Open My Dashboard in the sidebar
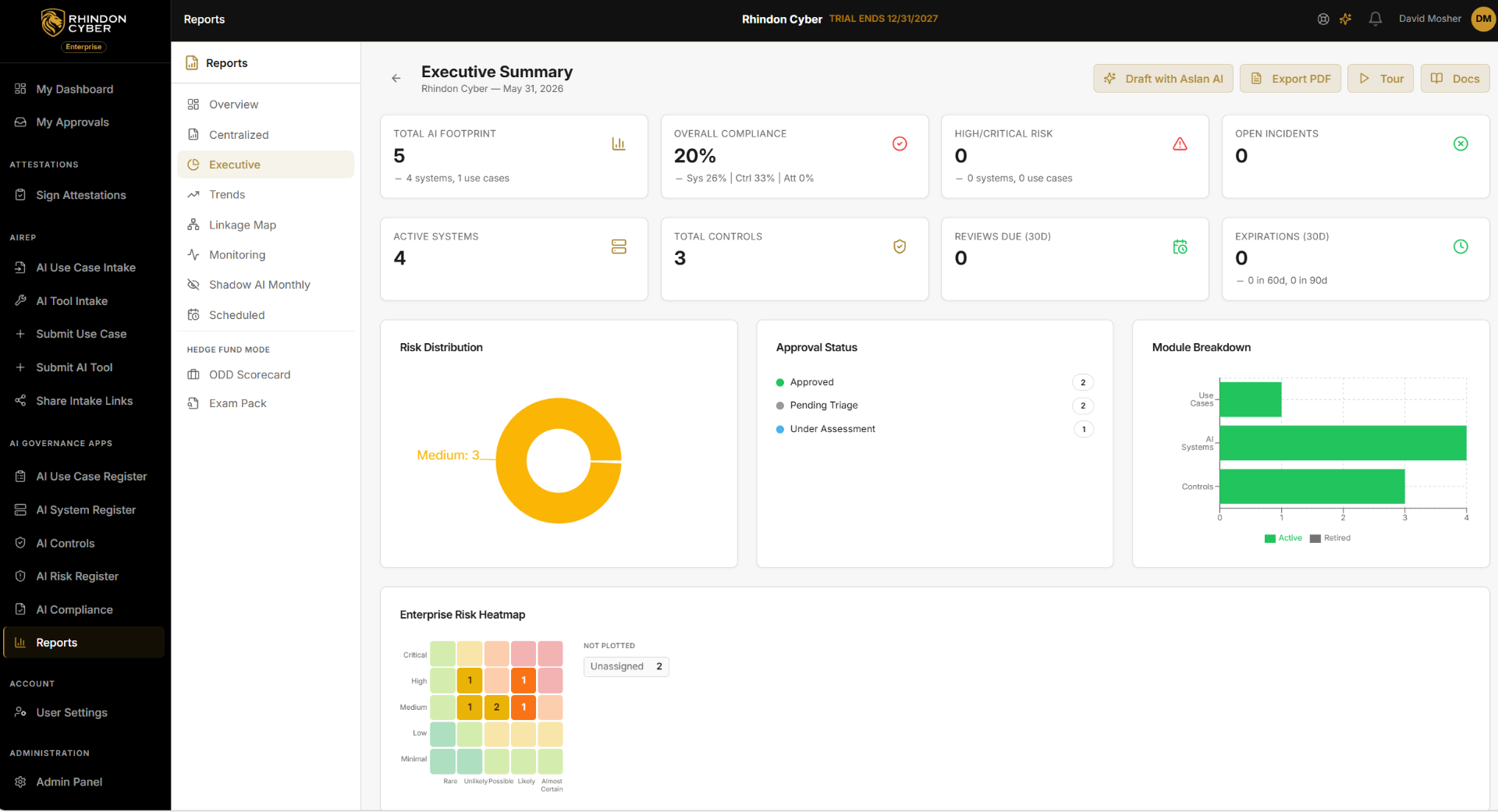 point(84,89)
